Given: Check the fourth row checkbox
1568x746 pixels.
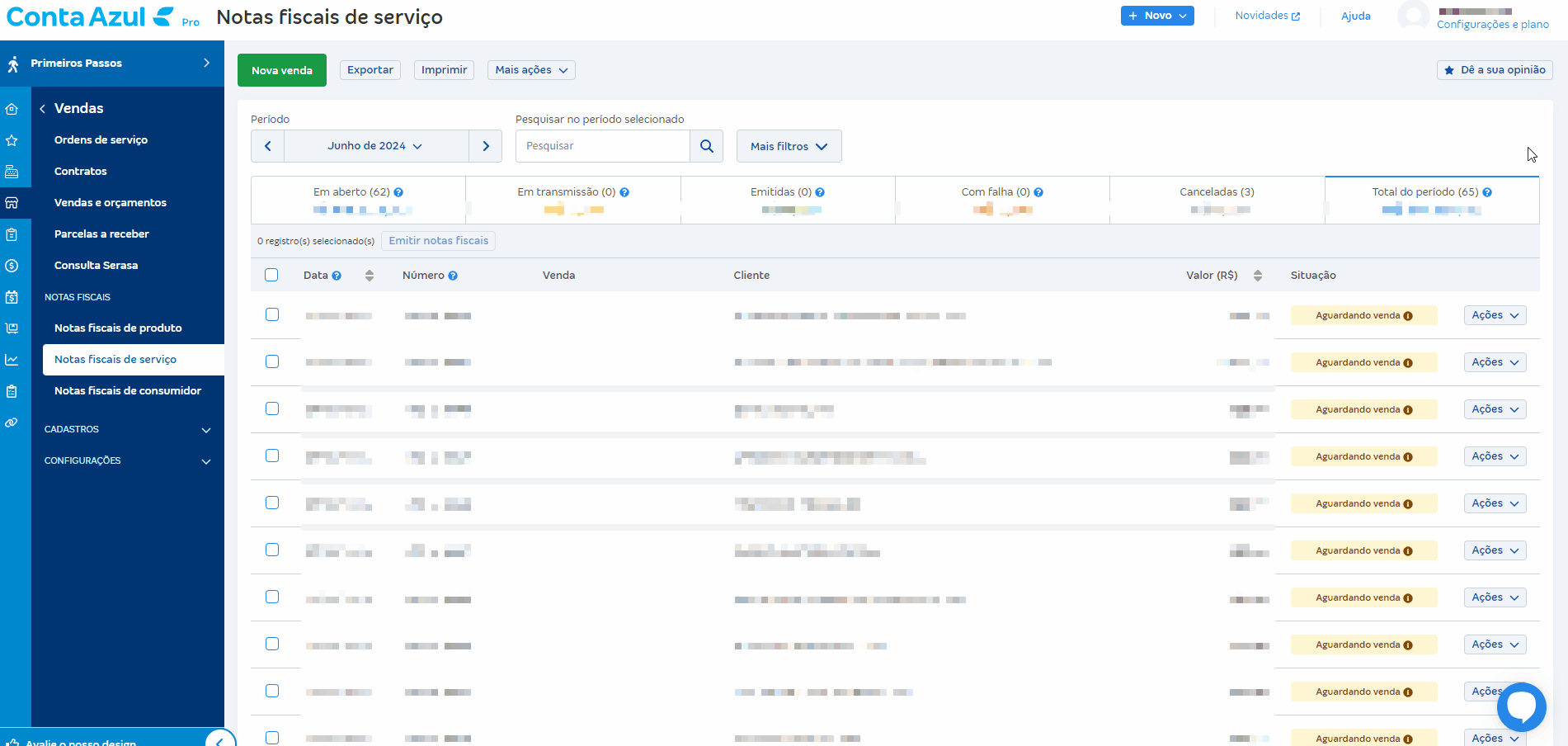Looking at the screenshot, I should click(x=272, y=456).
